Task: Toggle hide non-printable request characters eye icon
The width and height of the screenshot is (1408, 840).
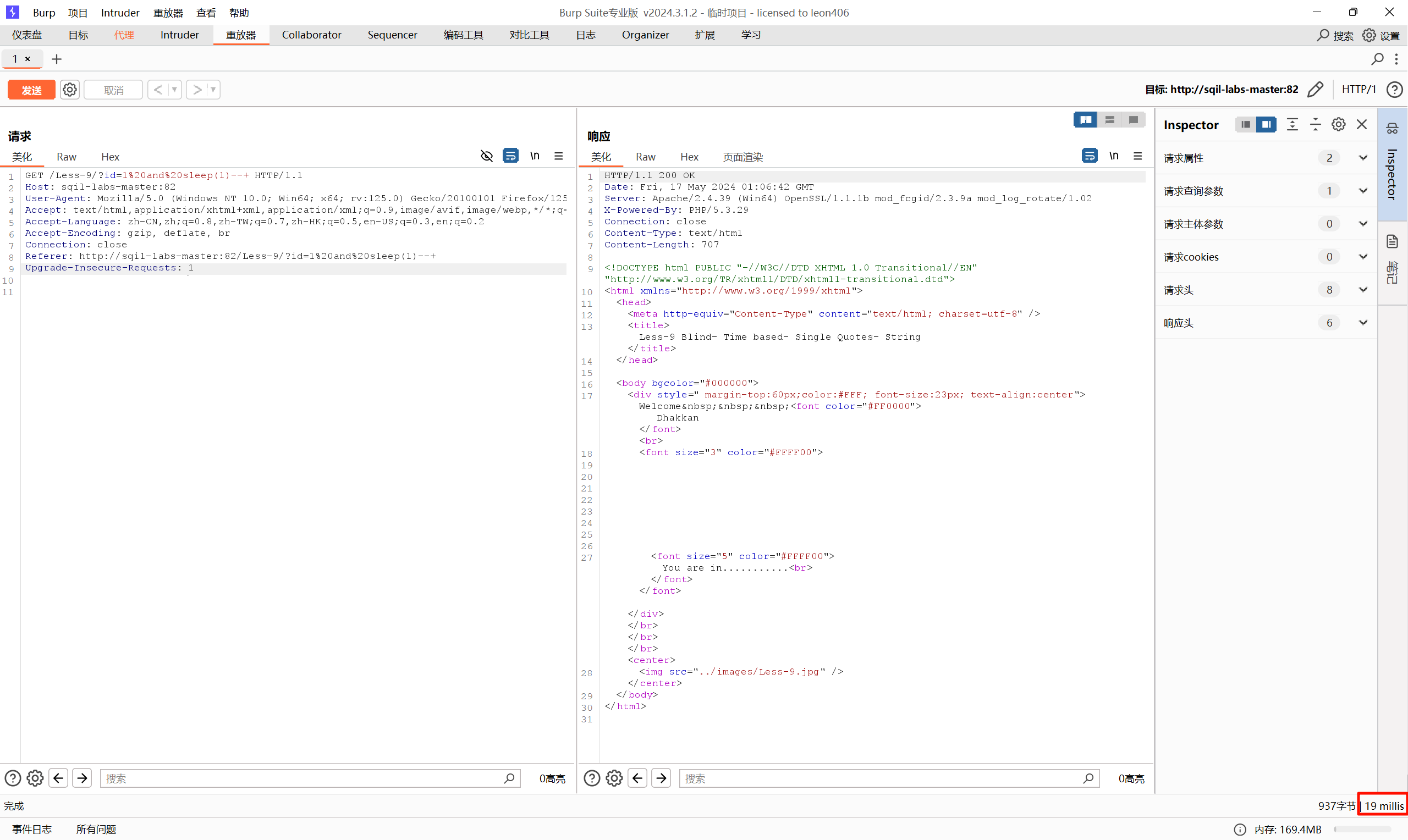Action: pos(486,156)
